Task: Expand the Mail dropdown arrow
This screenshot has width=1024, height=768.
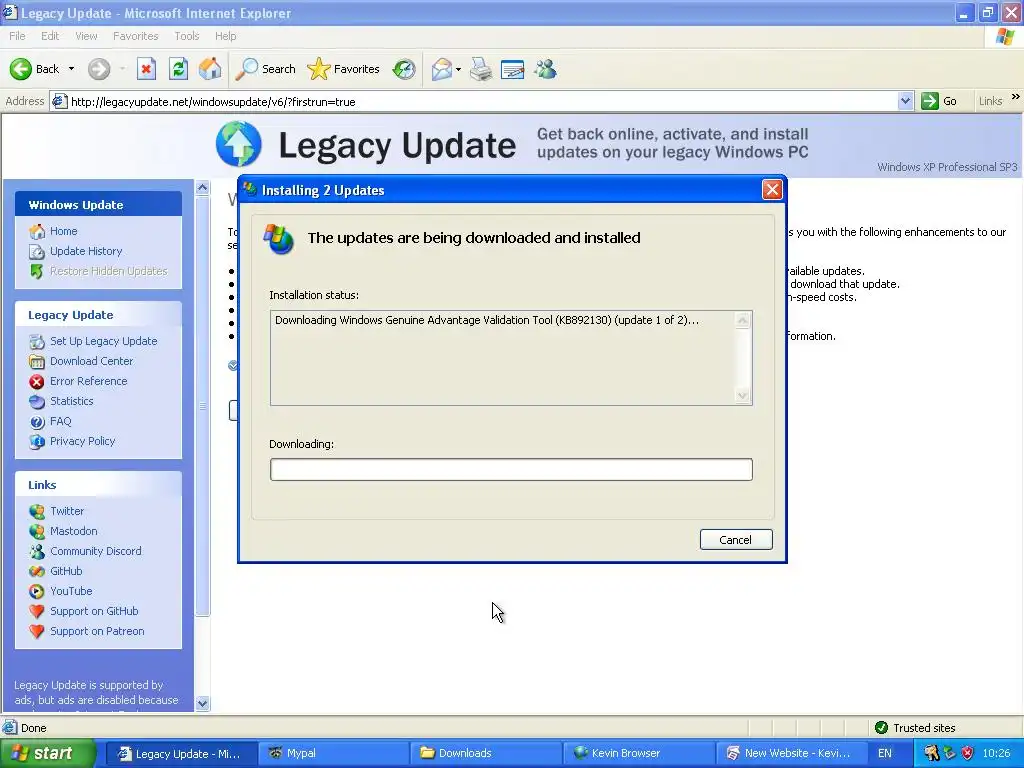Action: [458, 69]
